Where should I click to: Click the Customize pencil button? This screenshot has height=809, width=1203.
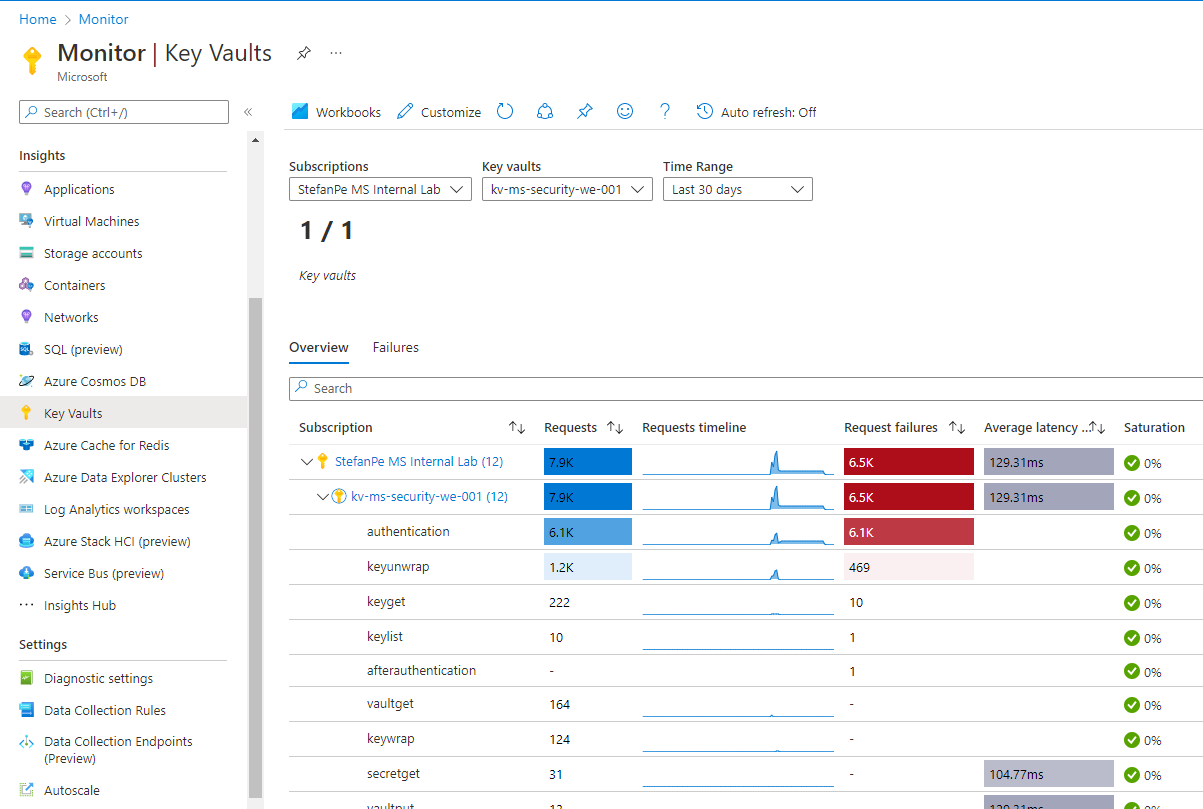click(439, 112)
